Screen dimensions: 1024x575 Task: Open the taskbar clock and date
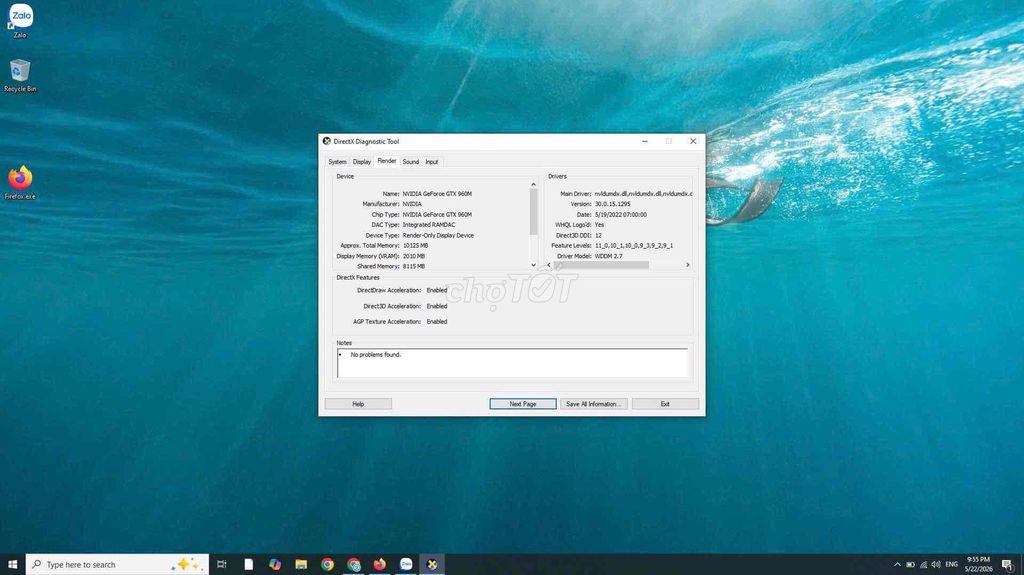click(x=978, y=565)
